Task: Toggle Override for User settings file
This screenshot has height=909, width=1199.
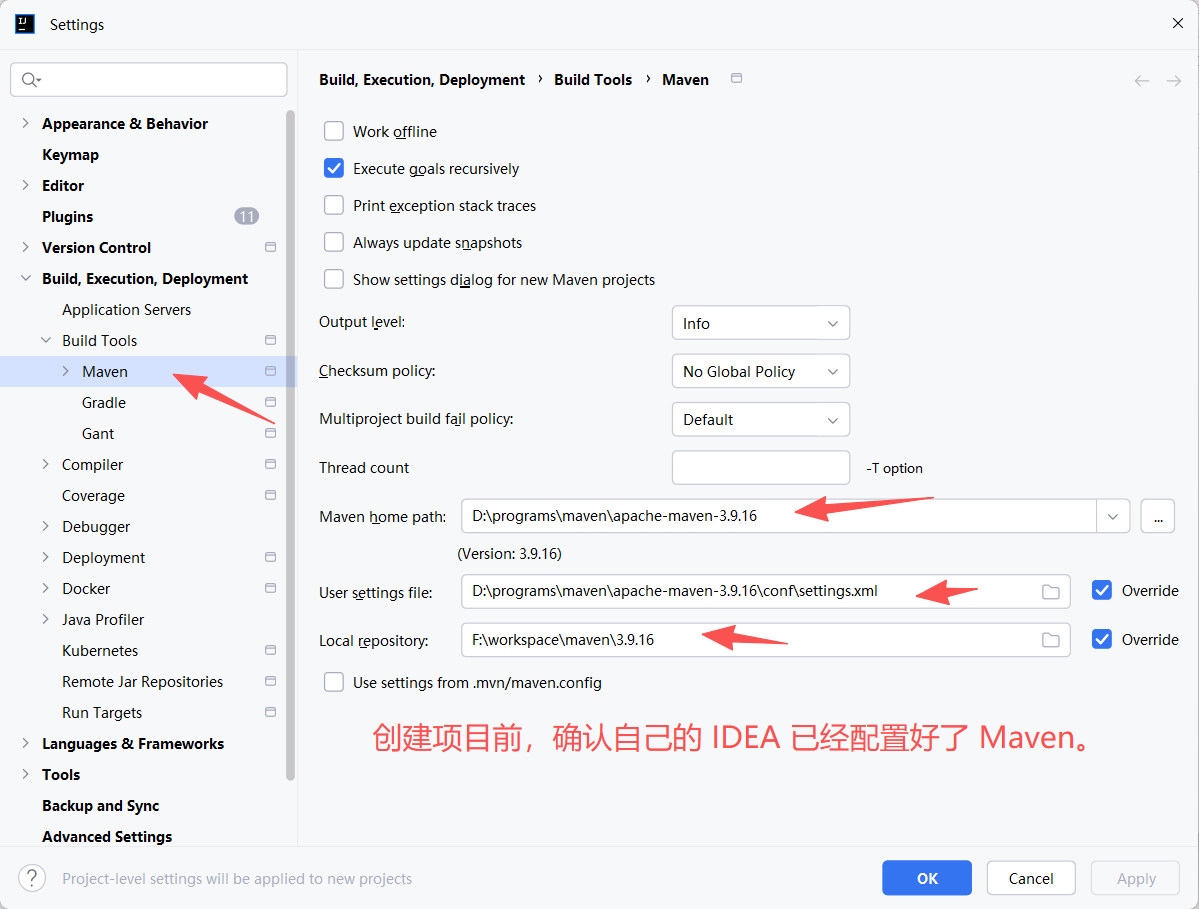Action: (x=1102, y=590)
